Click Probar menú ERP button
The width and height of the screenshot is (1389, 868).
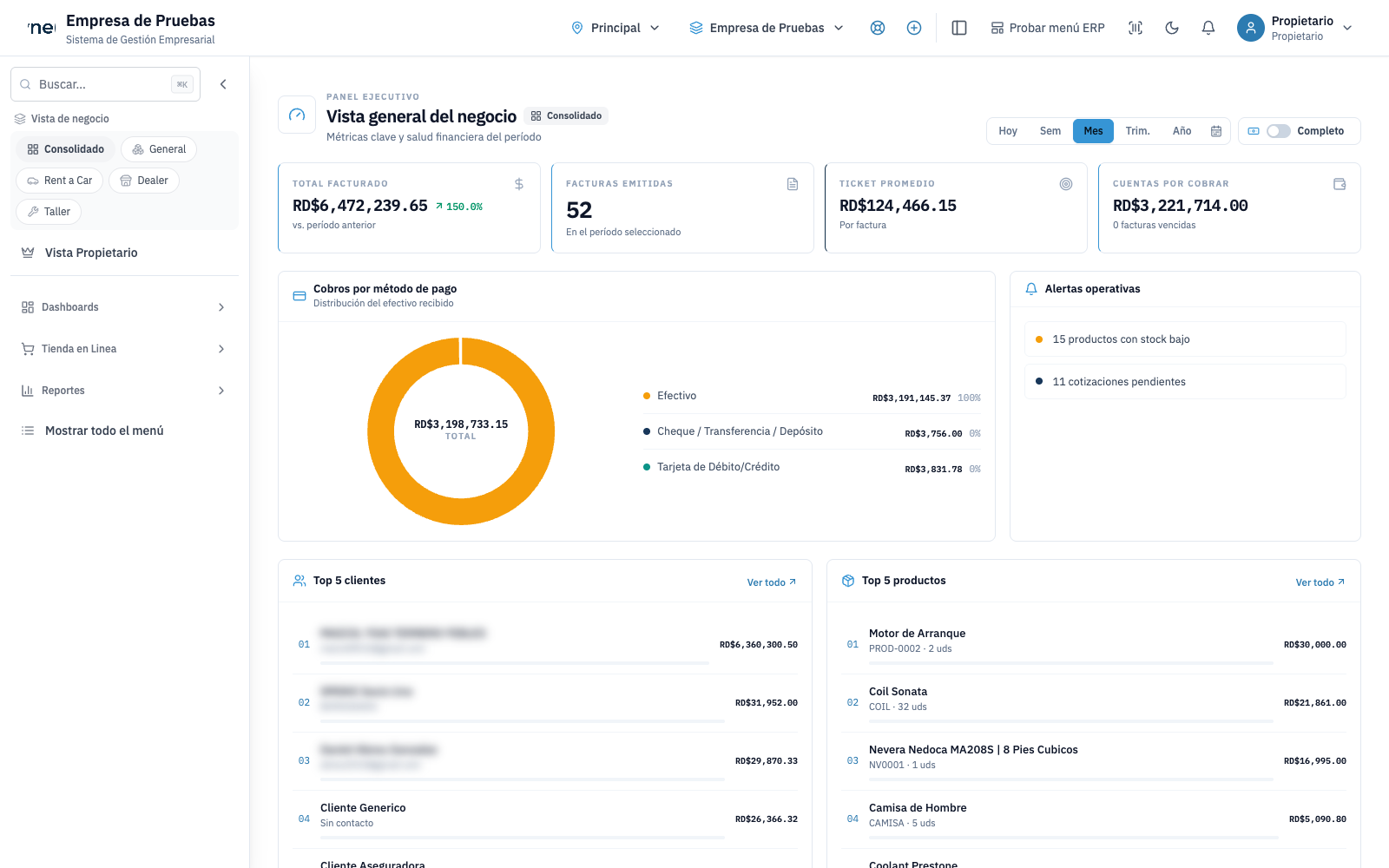coord(1048,28)
